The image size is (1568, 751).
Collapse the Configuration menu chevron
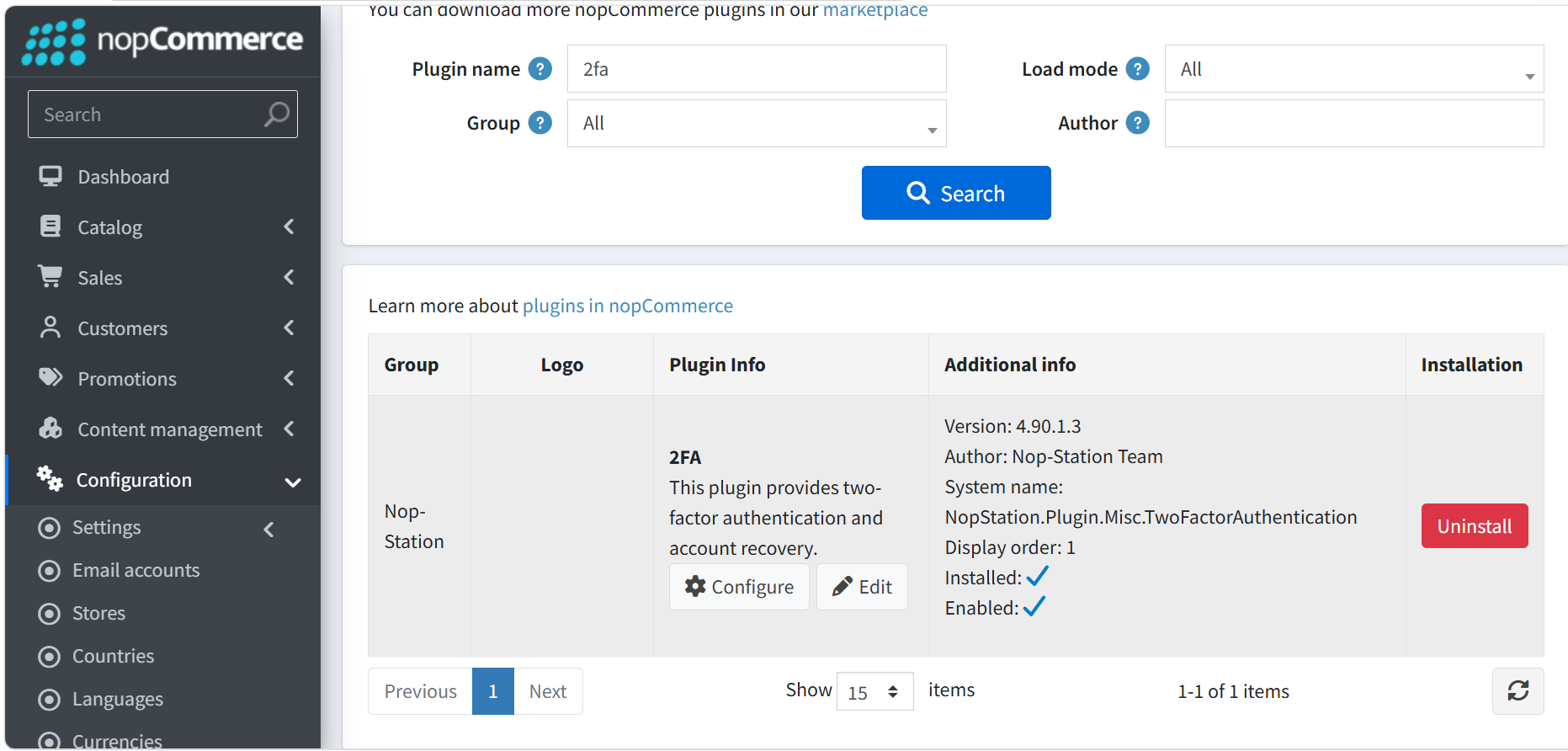293,482
